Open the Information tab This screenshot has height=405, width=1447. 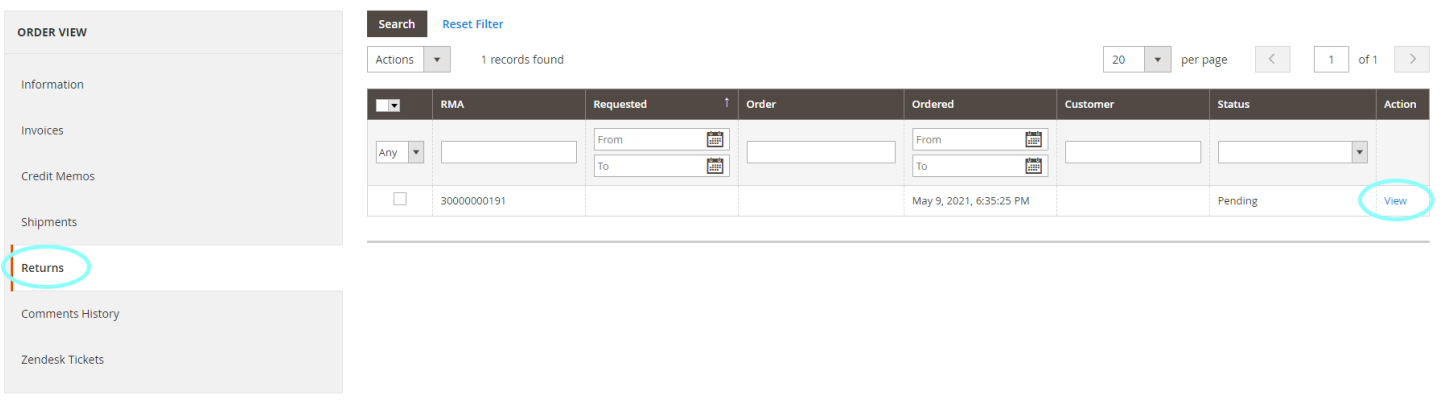174,85
